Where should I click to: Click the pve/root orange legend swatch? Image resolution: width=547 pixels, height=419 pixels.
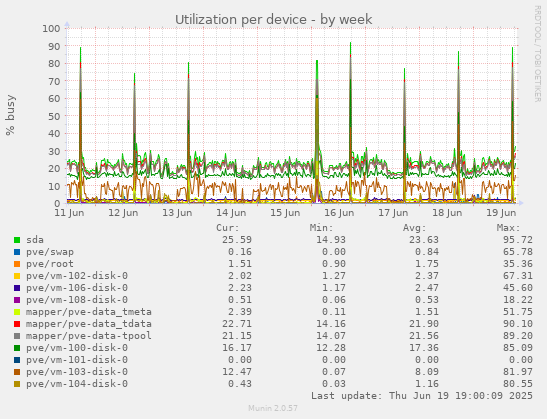click(x=17, y=264)
